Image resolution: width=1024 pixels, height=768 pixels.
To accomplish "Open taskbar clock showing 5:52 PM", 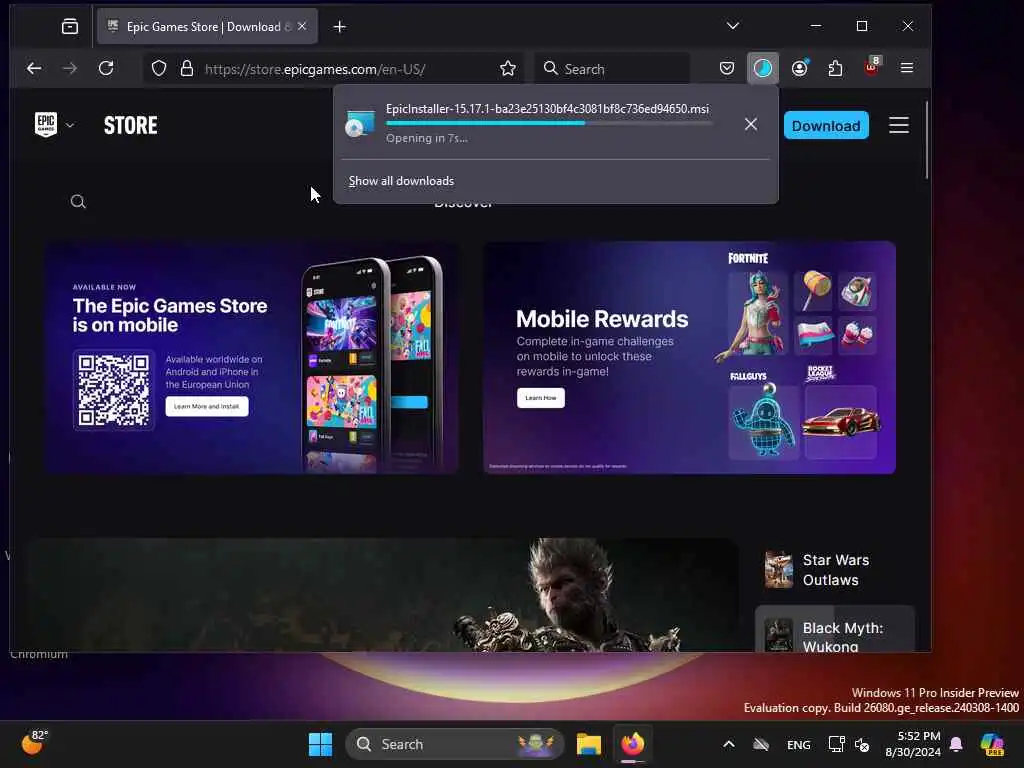I will coord(913,744).
